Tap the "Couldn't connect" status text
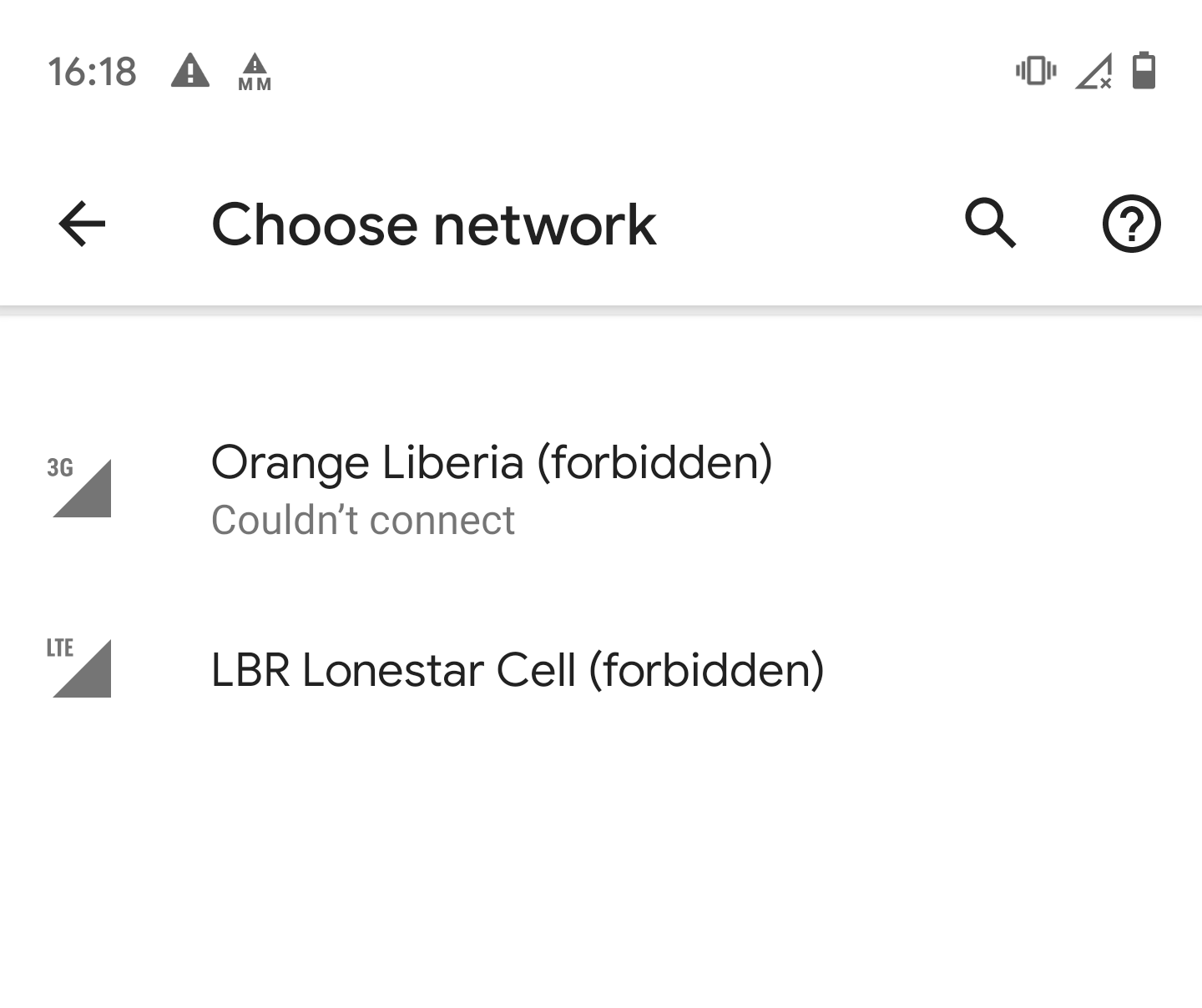 tap(362, 521)
